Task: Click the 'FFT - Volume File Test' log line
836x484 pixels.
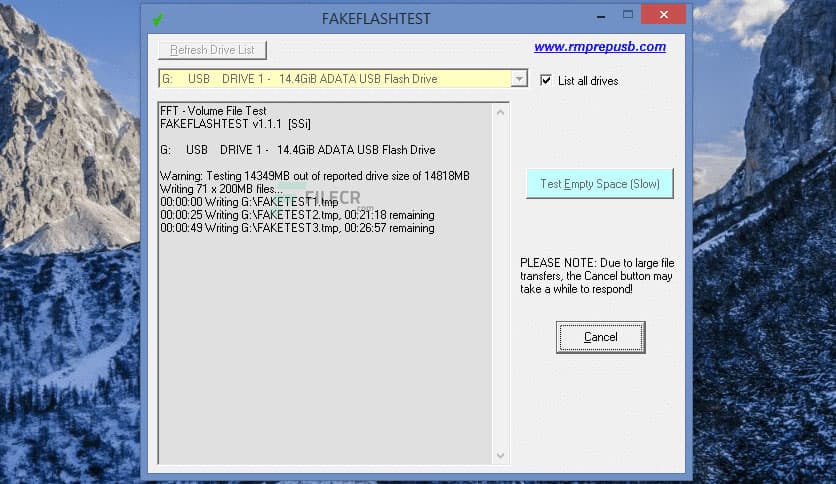Action: pyautogui.click(x=213, y=111)
